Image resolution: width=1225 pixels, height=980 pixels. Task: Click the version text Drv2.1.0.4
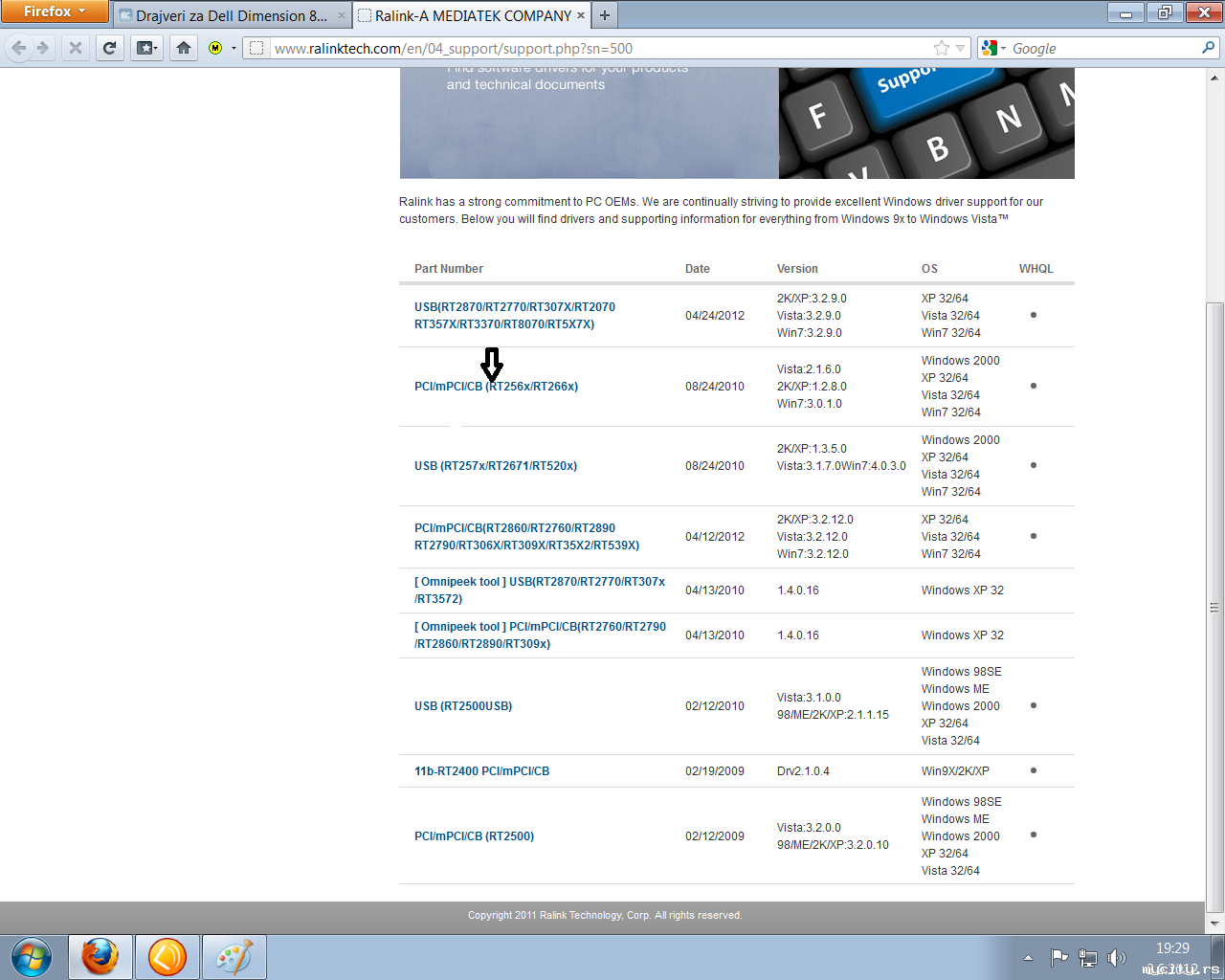point(803,771)
